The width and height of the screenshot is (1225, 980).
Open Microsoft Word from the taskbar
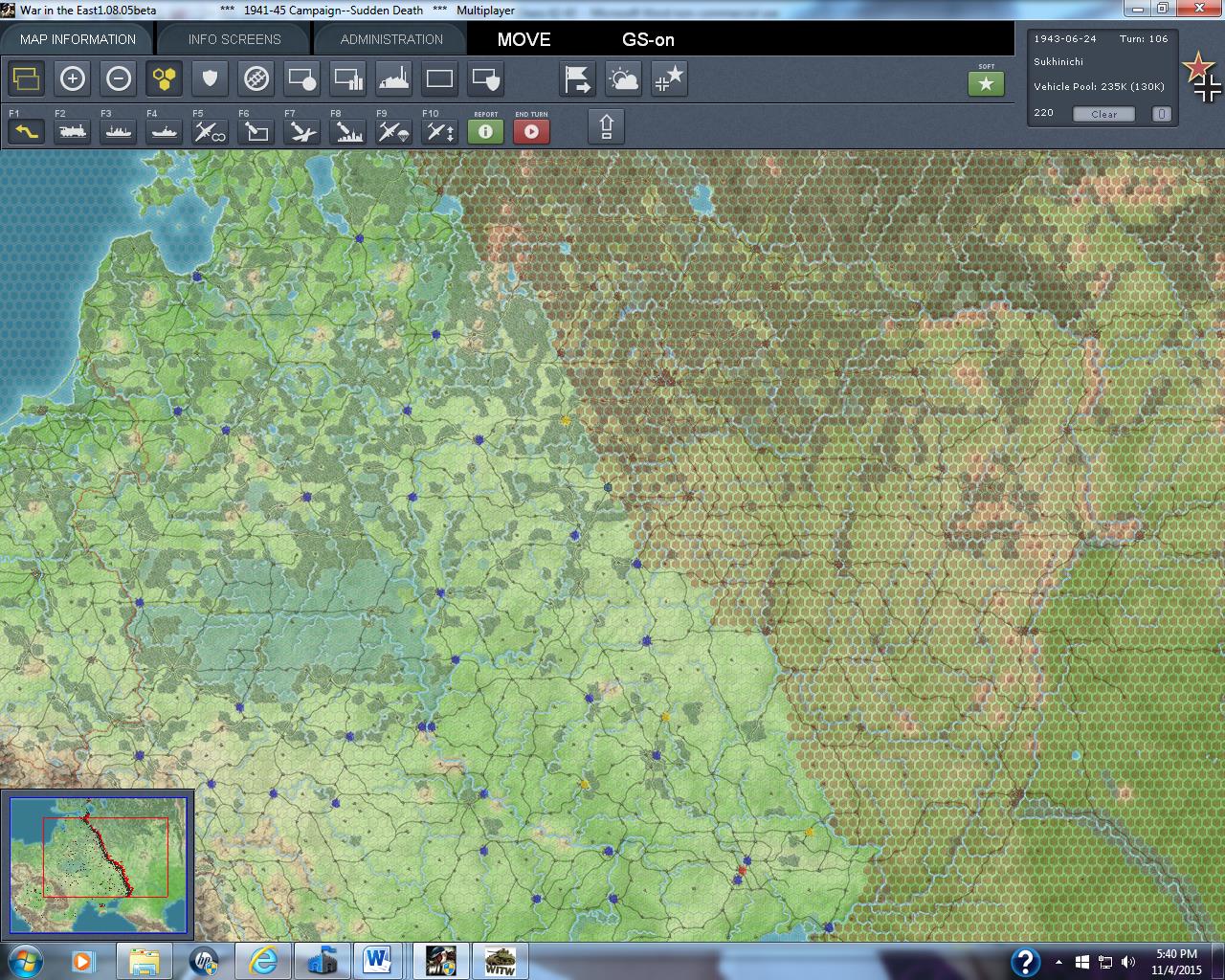tap(379, 961)
